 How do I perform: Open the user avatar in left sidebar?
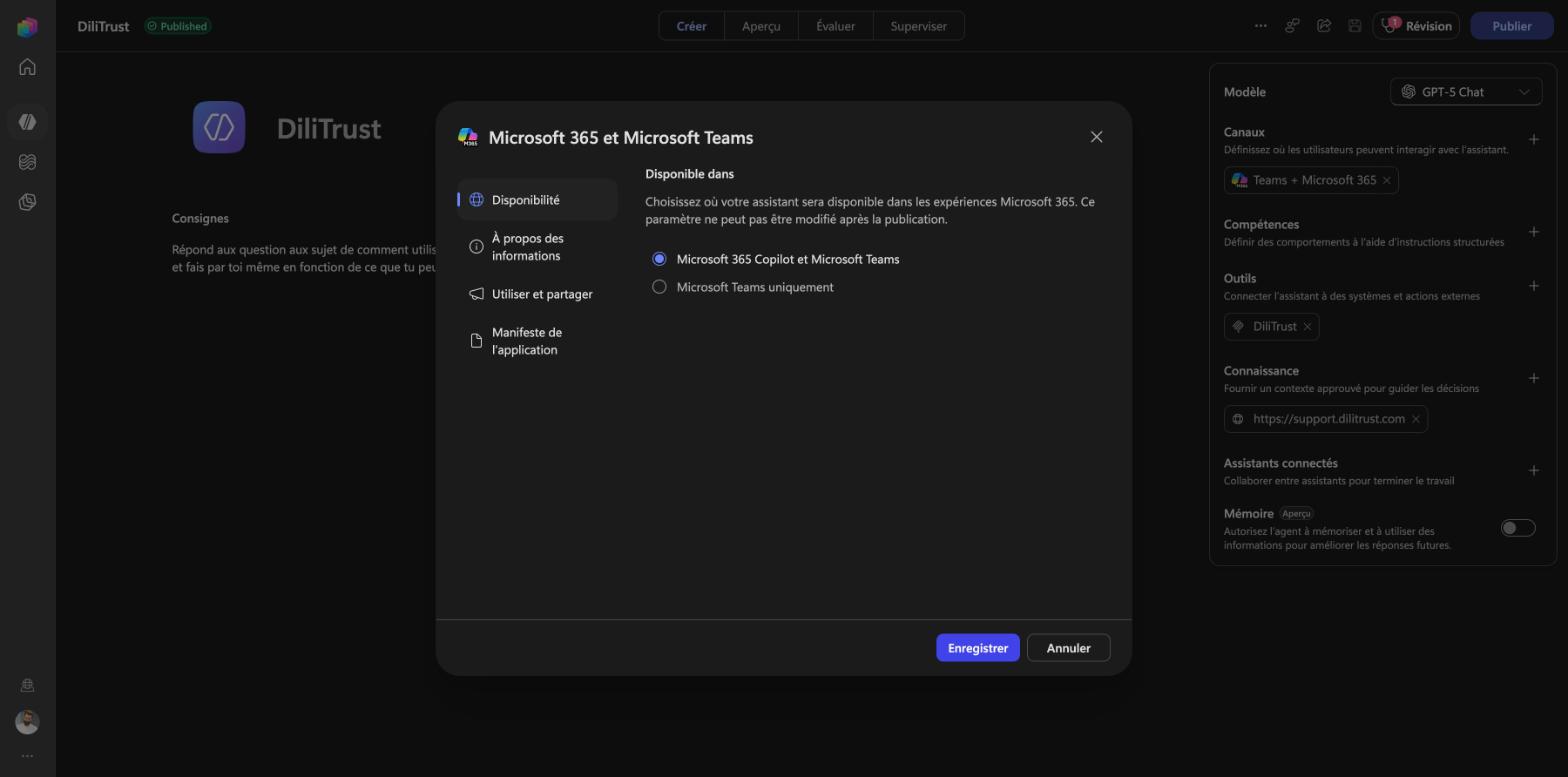click(x=27, y=722)
